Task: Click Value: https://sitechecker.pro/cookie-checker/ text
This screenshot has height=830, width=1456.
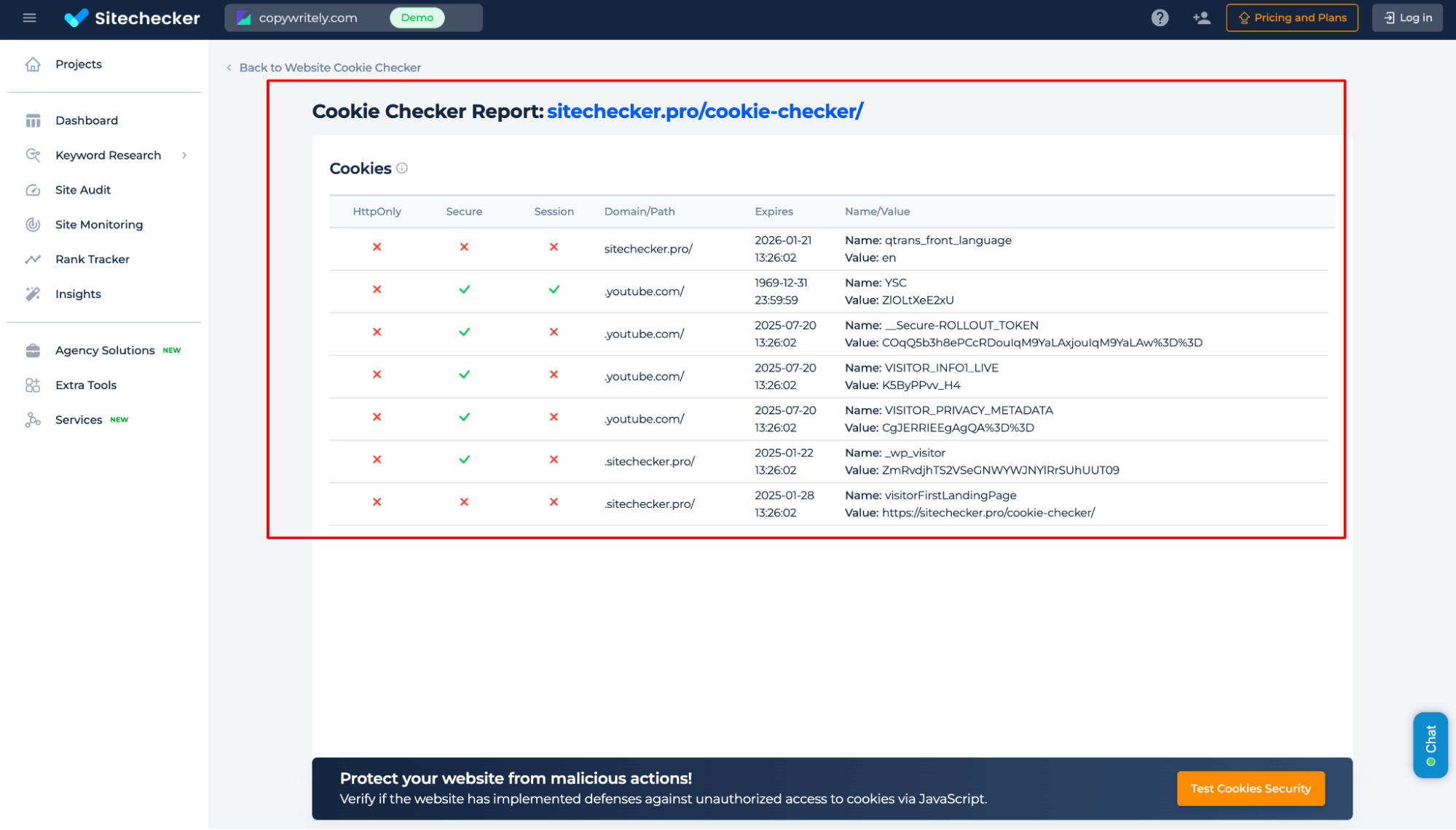Action: (969, 513)
